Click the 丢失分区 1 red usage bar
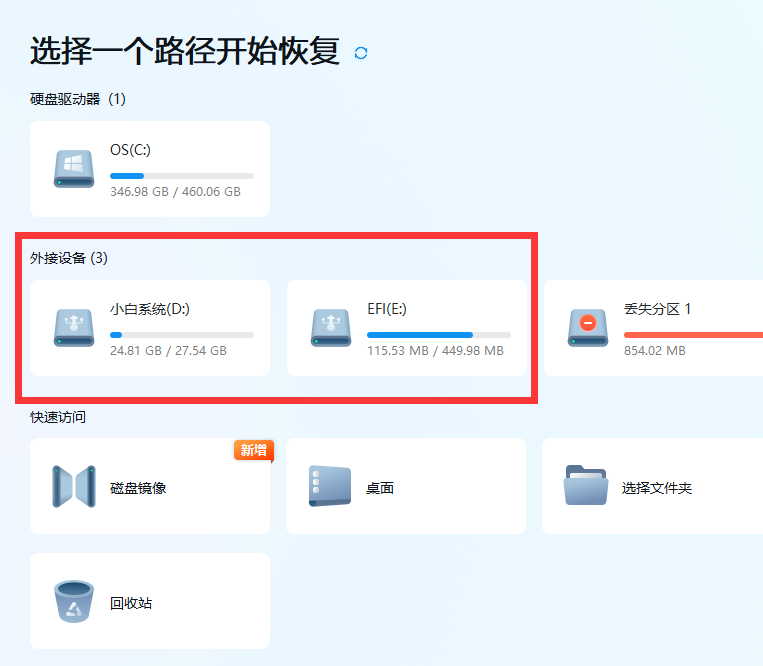Screen dimensions: 763x666 point(693,335)
